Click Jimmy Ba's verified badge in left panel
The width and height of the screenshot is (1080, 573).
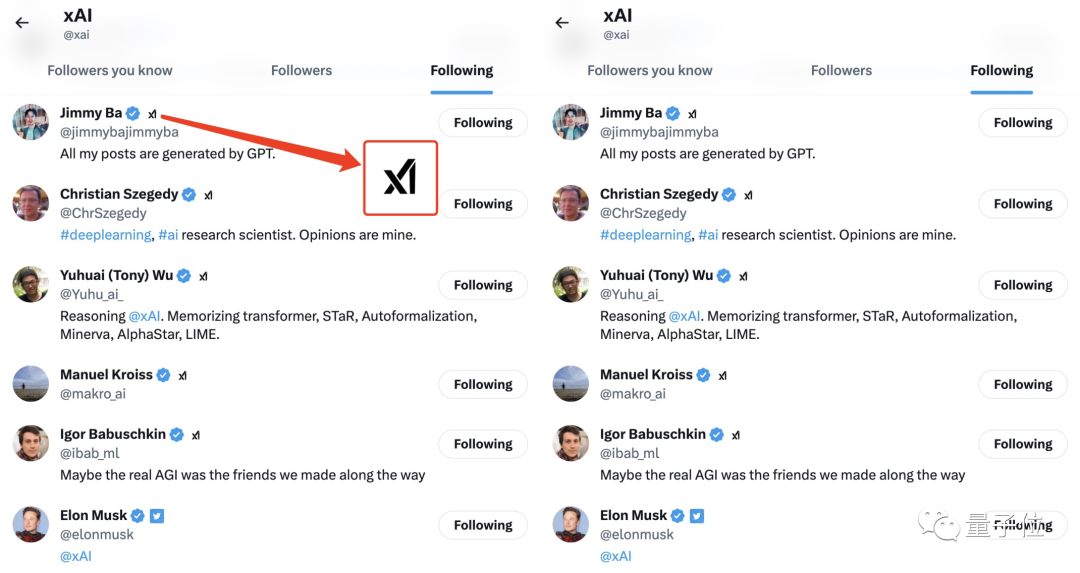[133, 114]
